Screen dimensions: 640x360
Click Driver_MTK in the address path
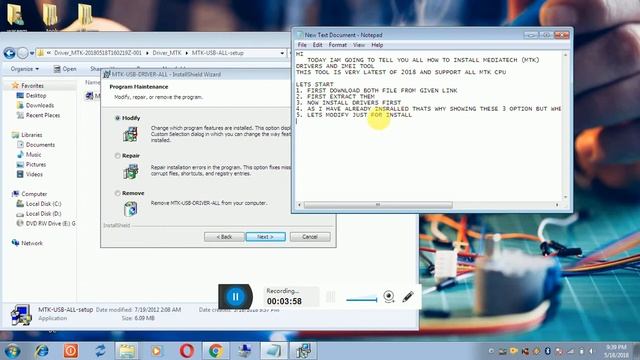167,53
